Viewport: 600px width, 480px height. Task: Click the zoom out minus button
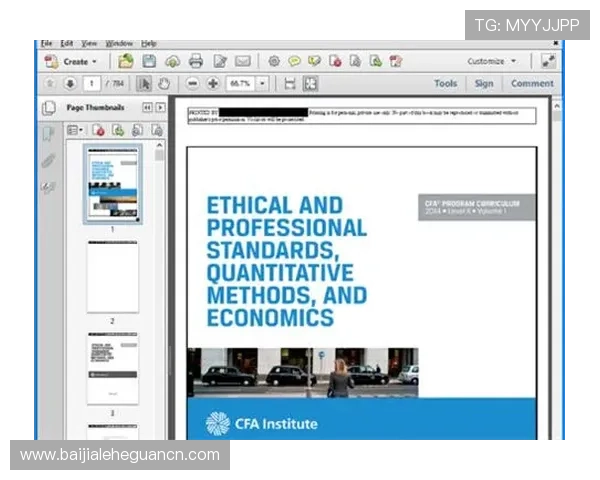pos(192,83)
